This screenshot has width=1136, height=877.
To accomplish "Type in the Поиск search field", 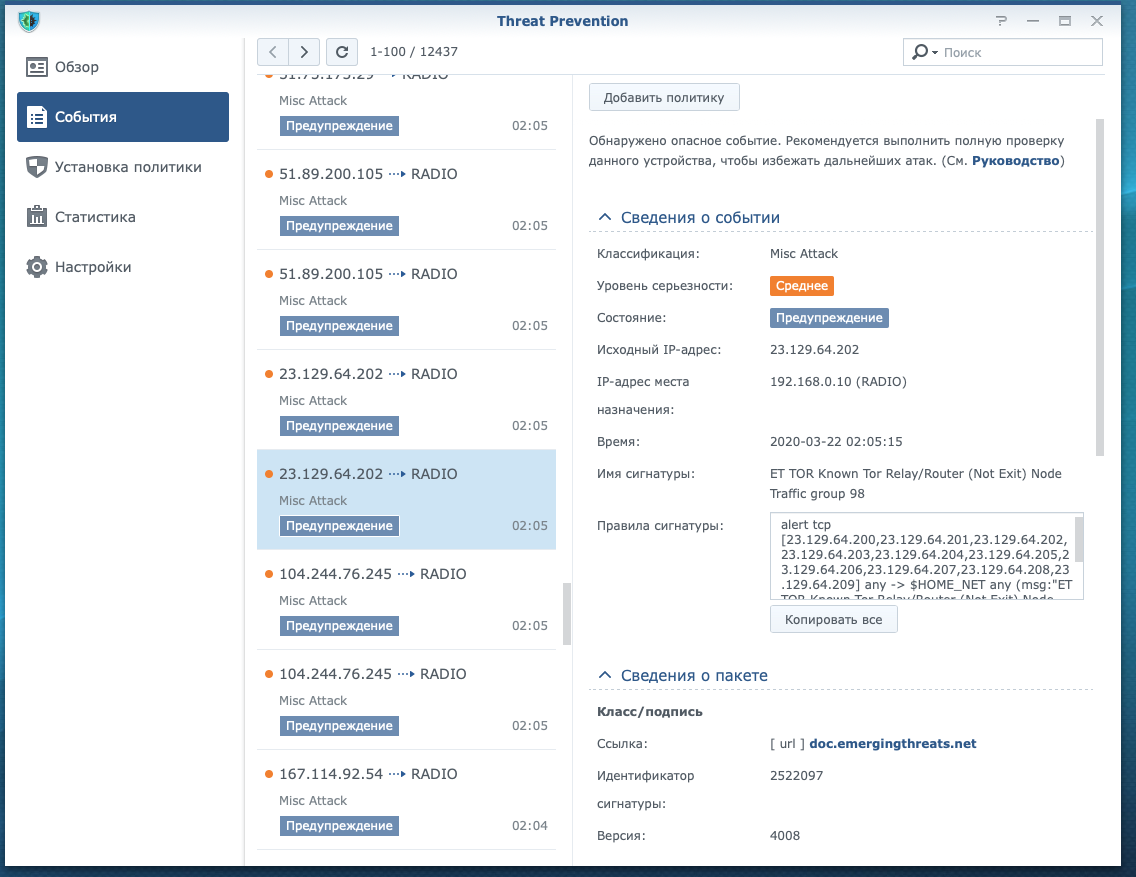I will click(1018, 52).
